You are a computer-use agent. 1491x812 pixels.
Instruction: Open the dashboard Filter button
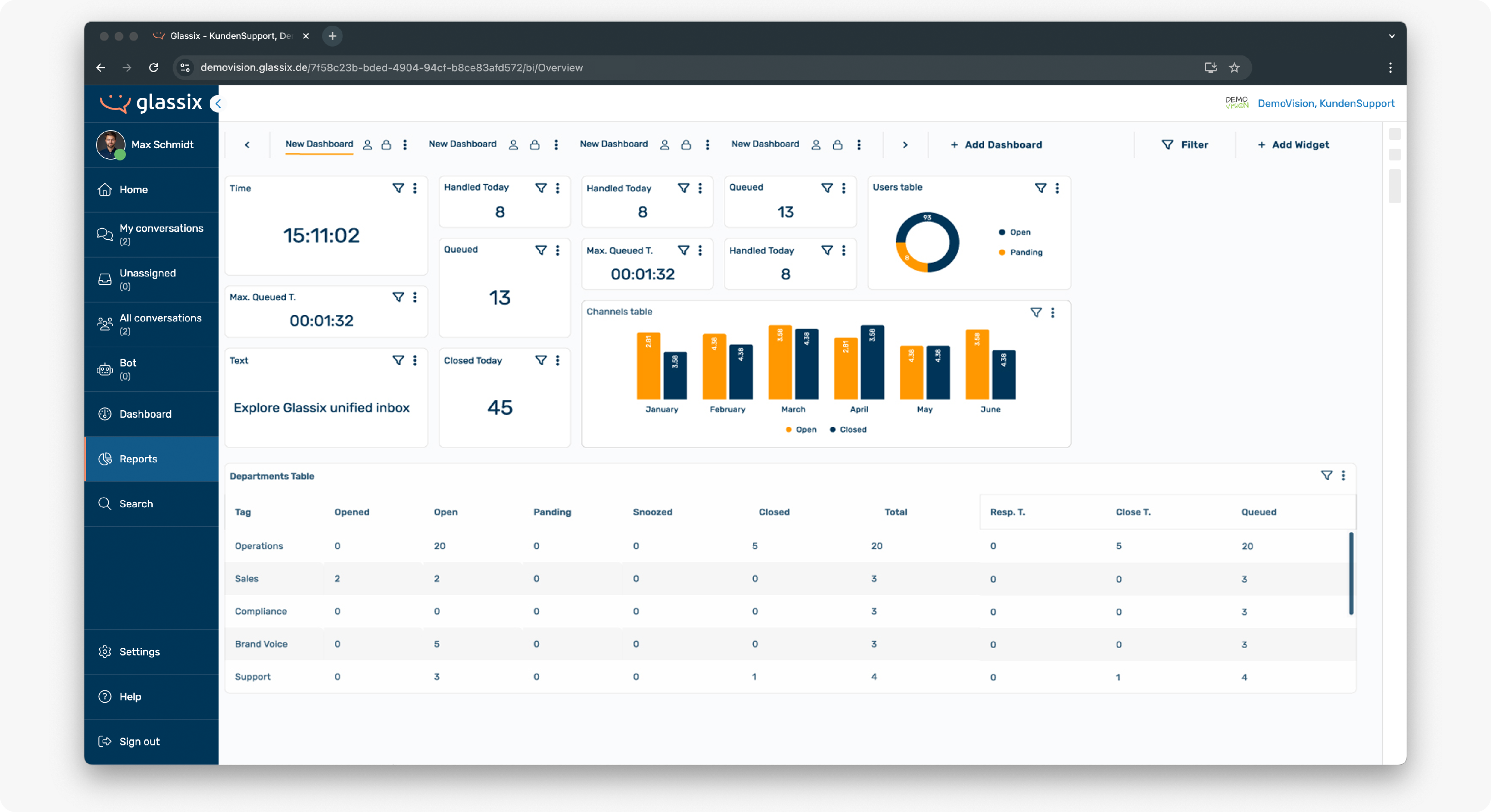(x=1185, y=145)
